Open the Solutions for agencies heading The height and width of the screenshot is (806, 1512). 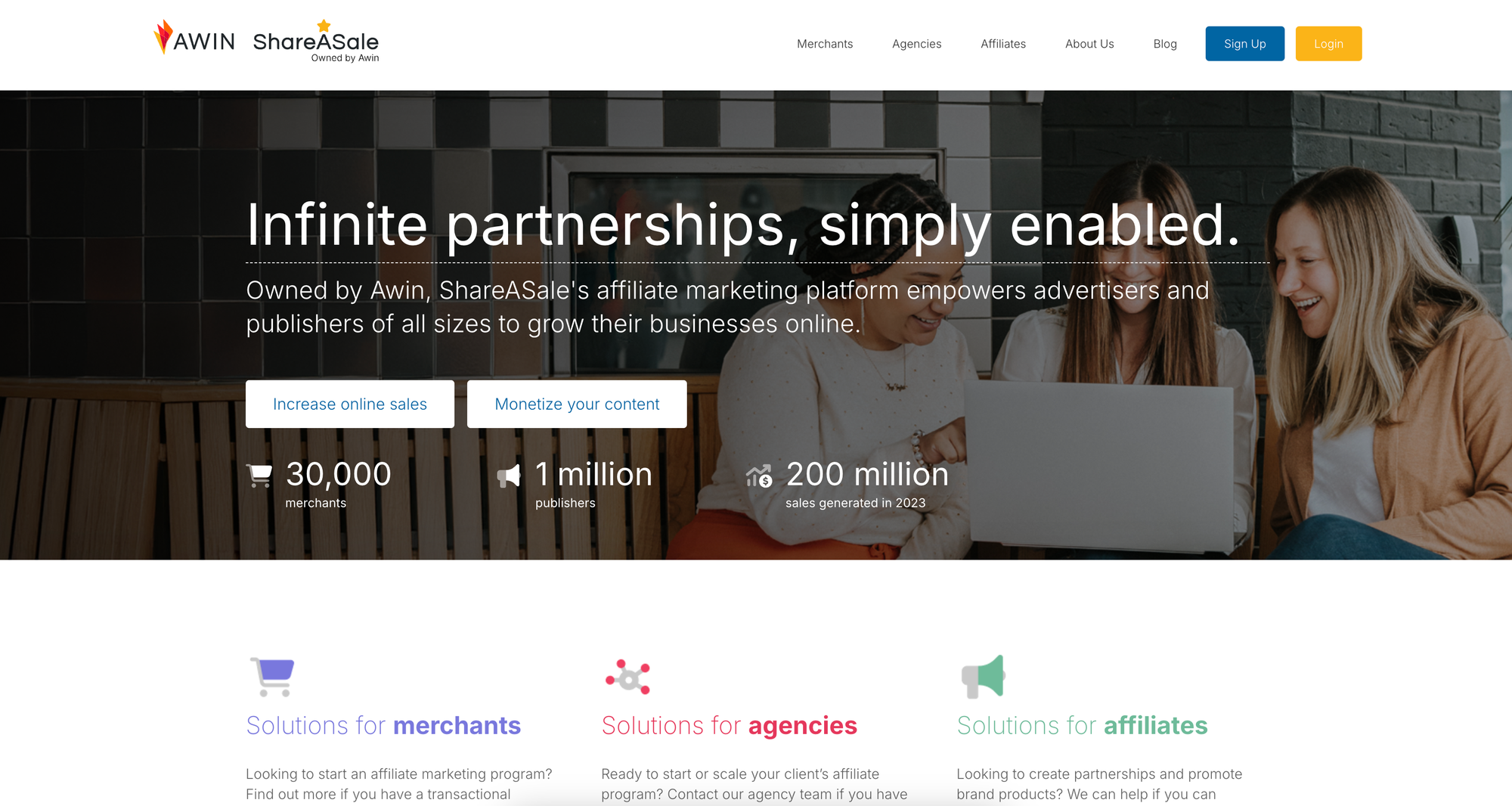pos(729,726)
